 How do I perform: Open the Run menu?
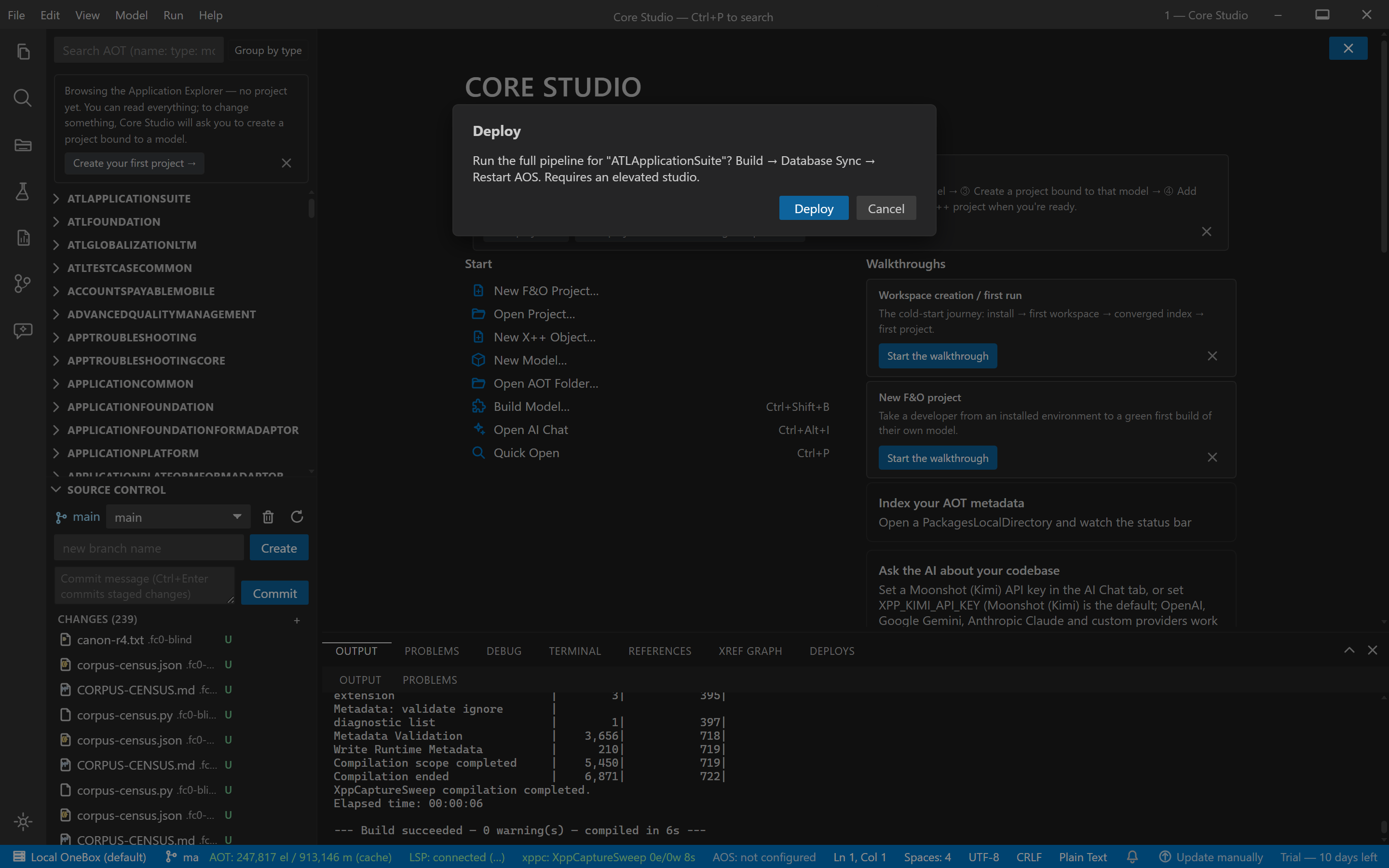173,15
